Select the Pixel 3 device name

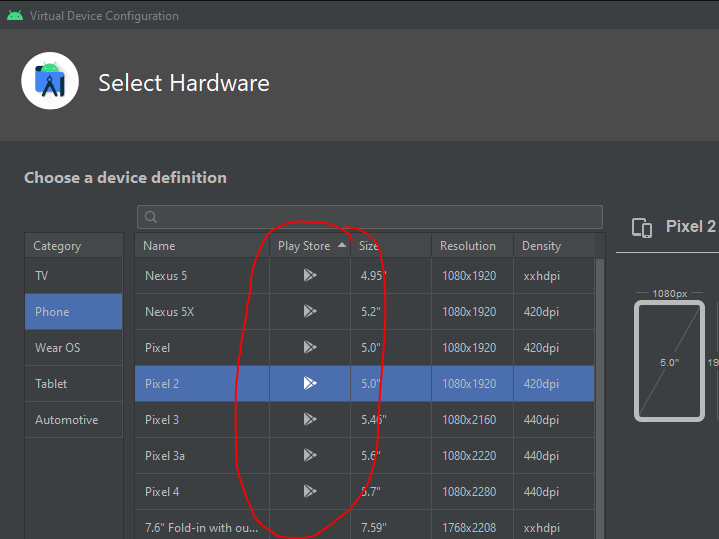point(162,420)
